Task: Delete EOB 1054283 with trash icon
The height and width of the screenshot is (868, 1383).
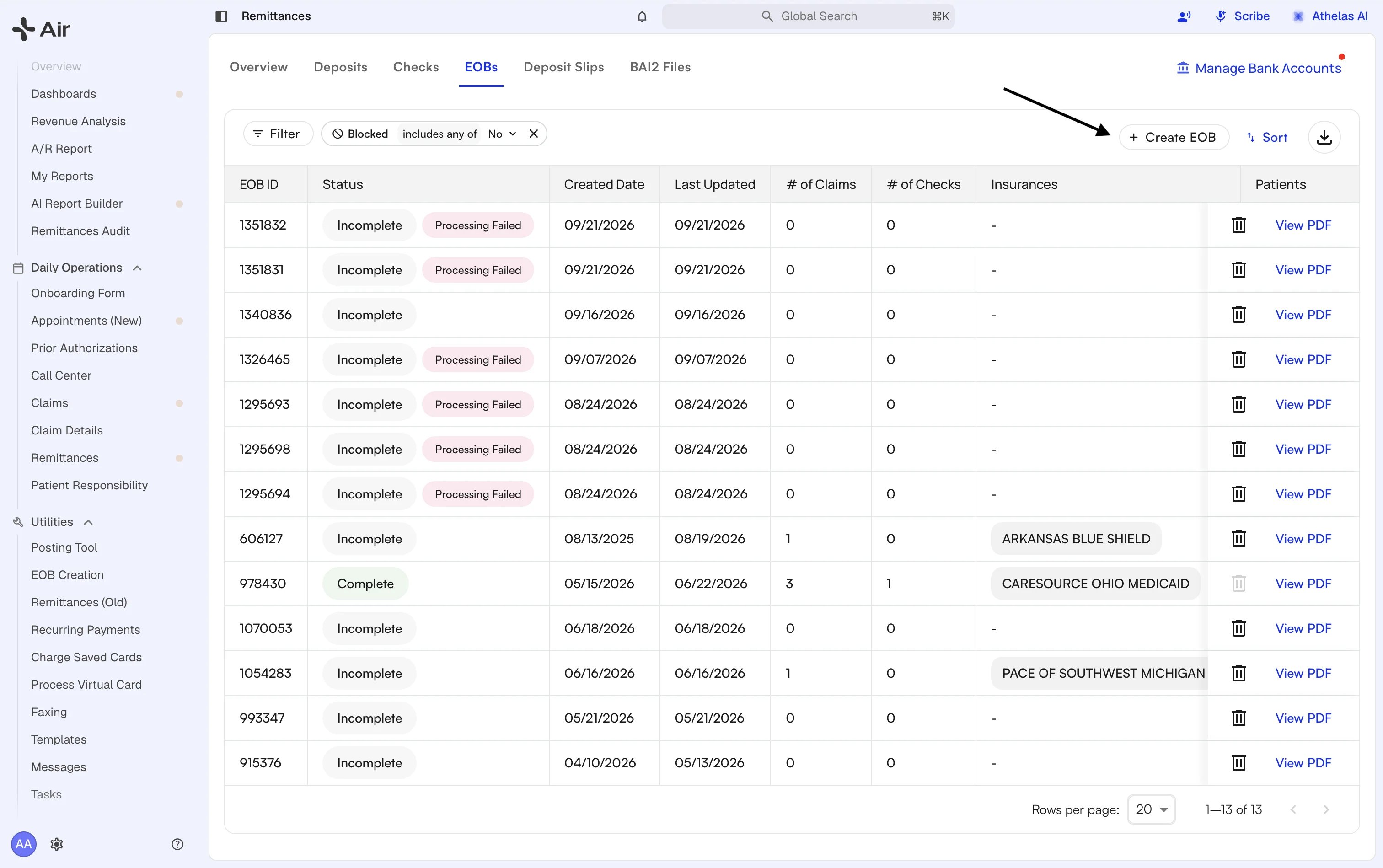Action: coord(1238,673)
